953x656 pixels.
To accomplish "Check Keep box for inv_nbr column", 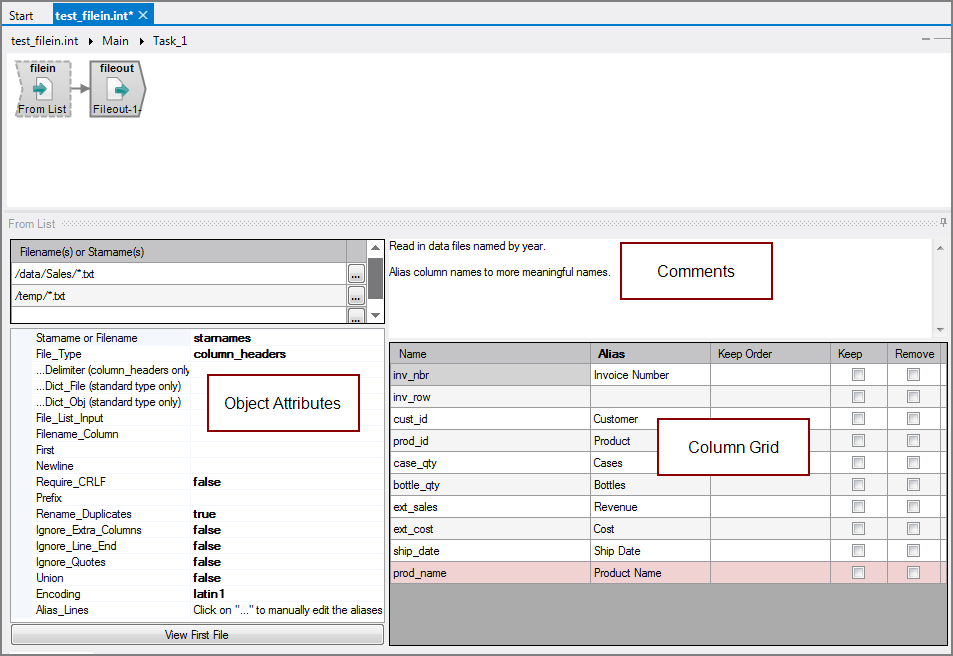I will tap(857, 375).
